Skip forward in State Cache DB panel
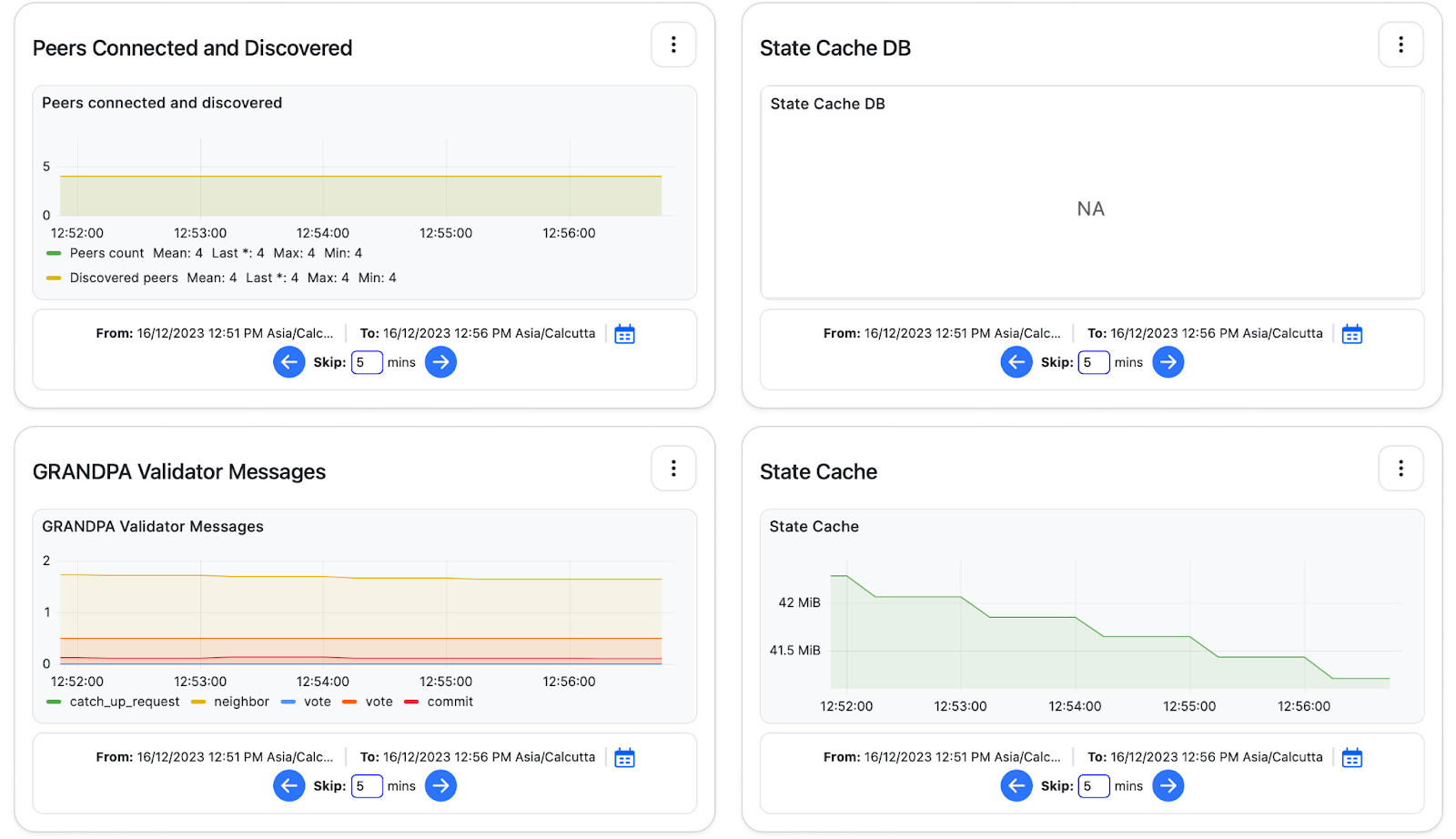This screenshot has width=1456, height=839. 1168,362
